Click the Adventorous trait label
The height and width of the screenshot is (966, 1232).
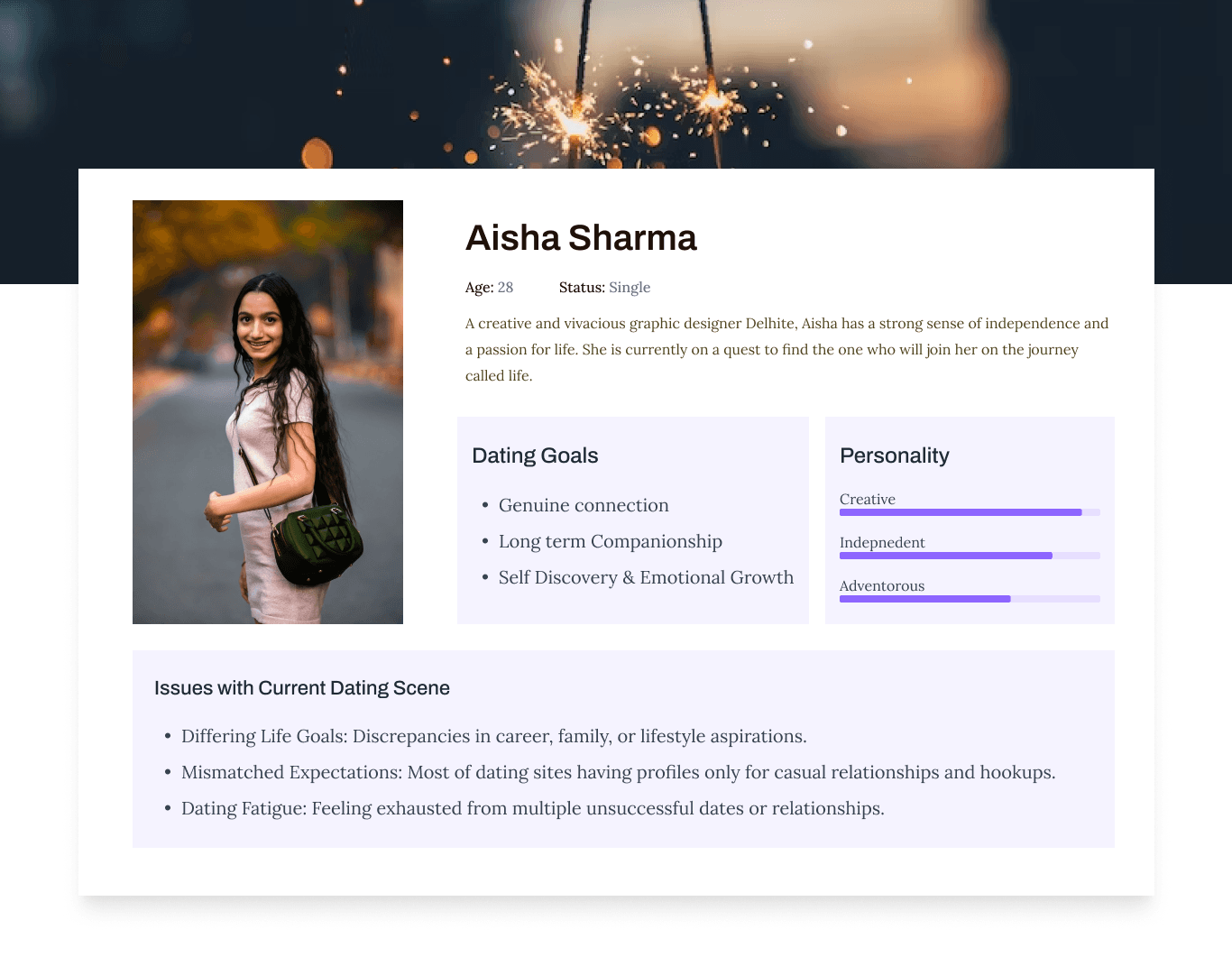882,585
